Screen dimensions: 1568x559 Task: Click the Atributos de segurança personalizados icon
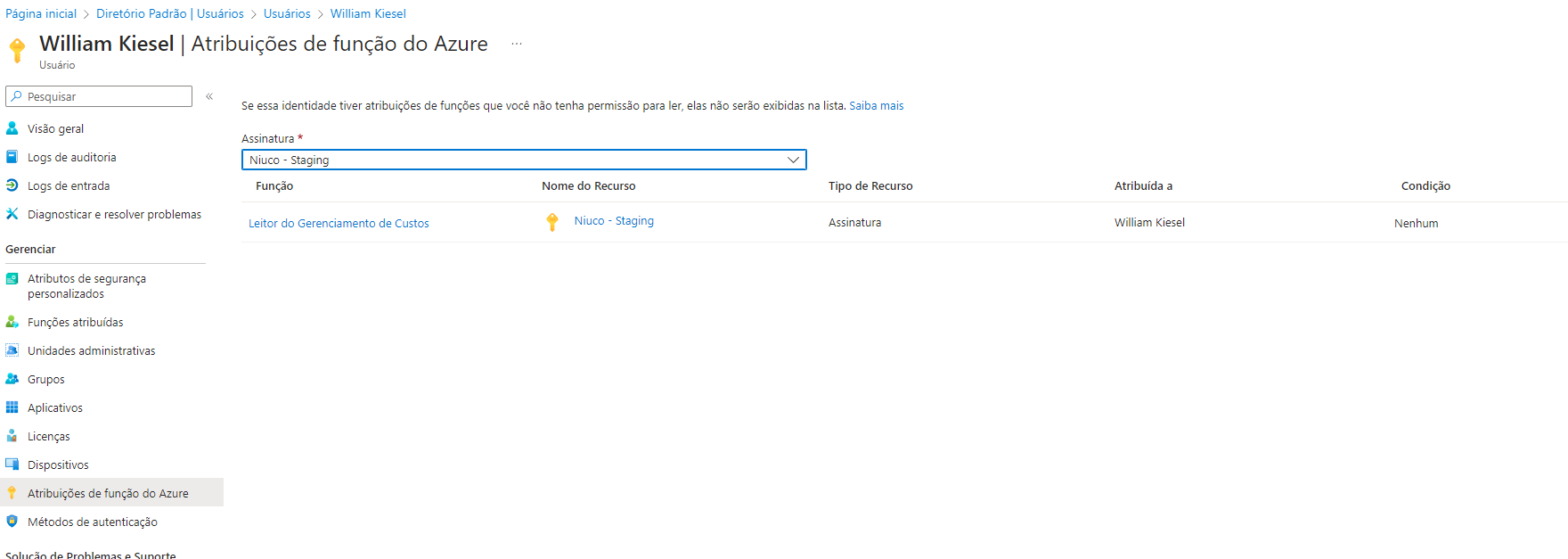tap(12, 278)
